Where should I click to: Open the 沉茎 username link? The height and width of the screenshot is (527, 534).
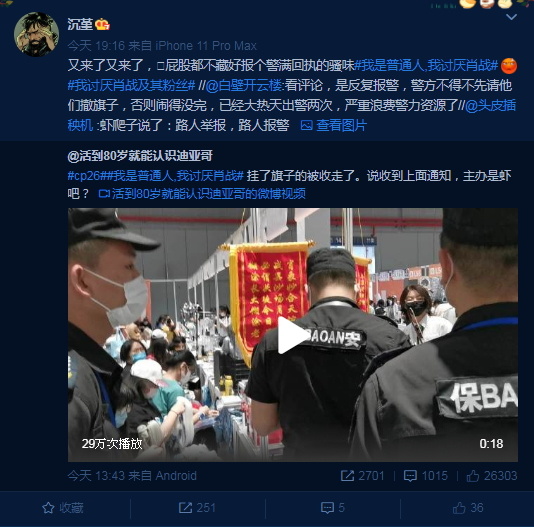click(x=80, y=24)
